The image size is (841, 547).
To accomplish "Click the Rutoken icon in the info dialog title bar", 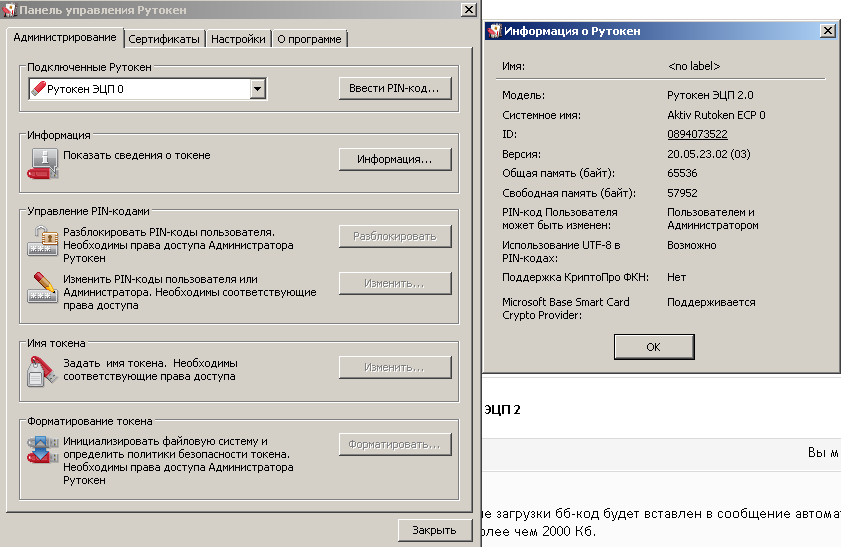I will pos(494,31).
